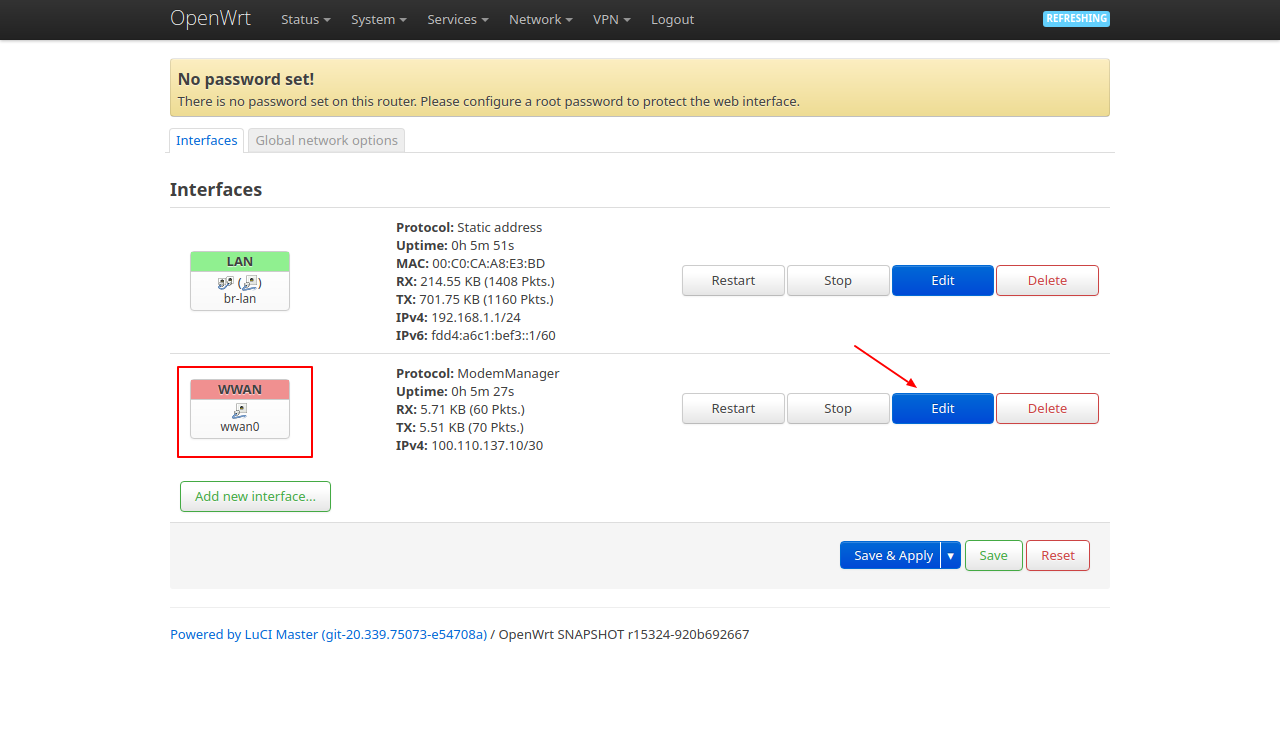Switch to Global network options tab
This screenshot has height=747, width=1280.
click(327, 140)
